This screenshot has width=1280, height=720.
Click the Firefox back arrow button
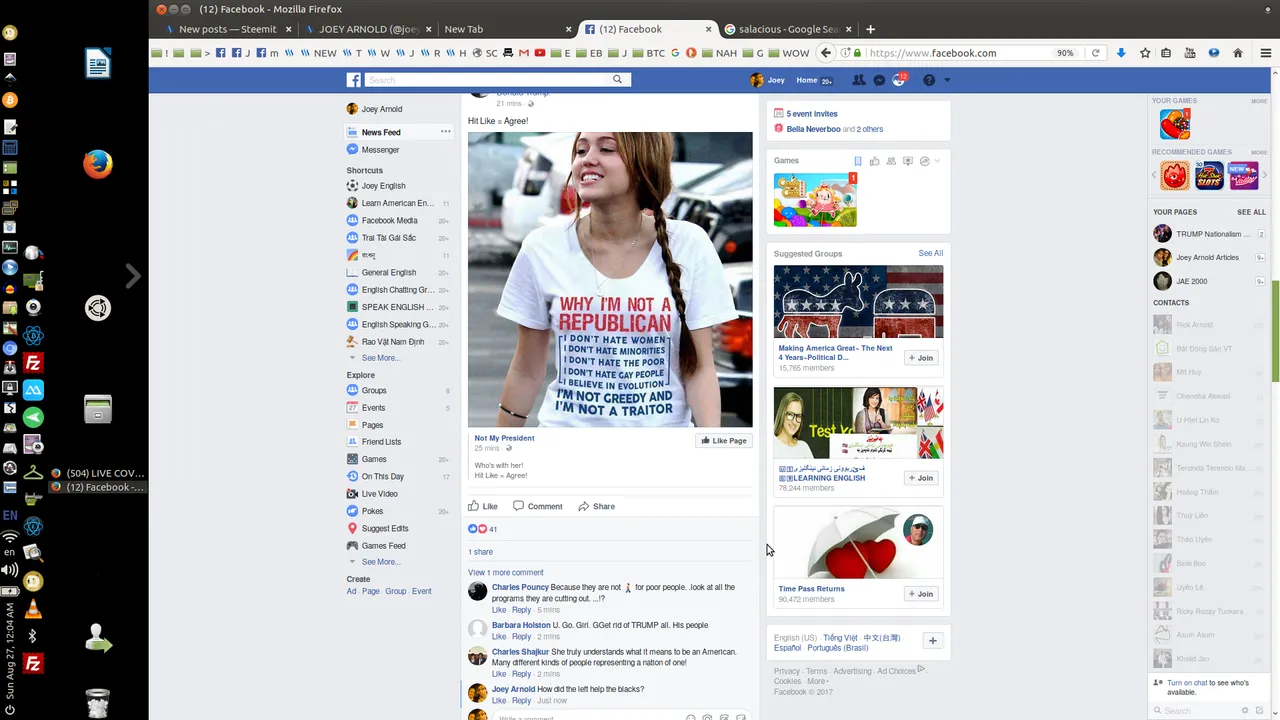click(826, 53)
